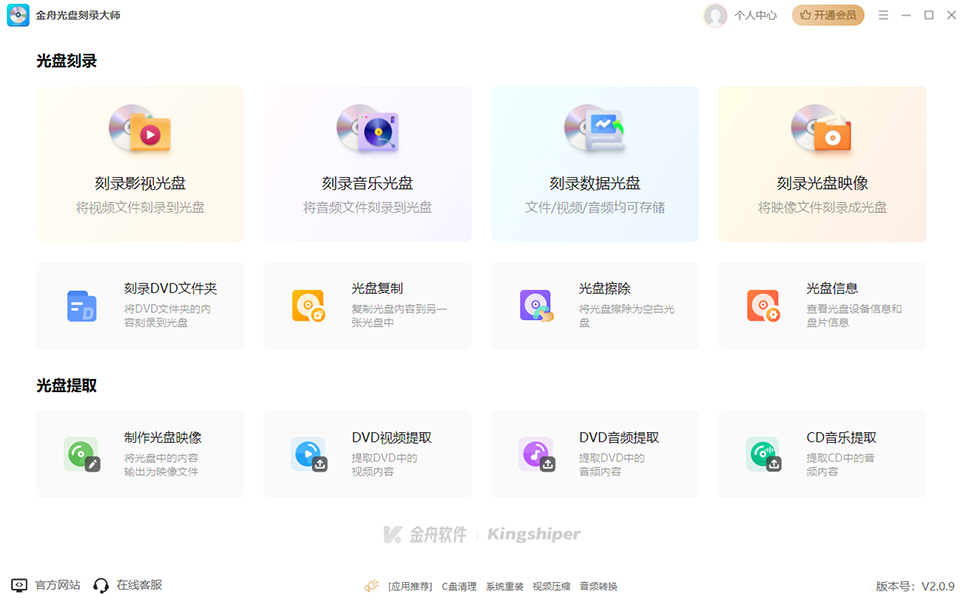Open the C盘清理 disk cleanup link
This screenshot has height=598, width=960.
tap(458, 585)
